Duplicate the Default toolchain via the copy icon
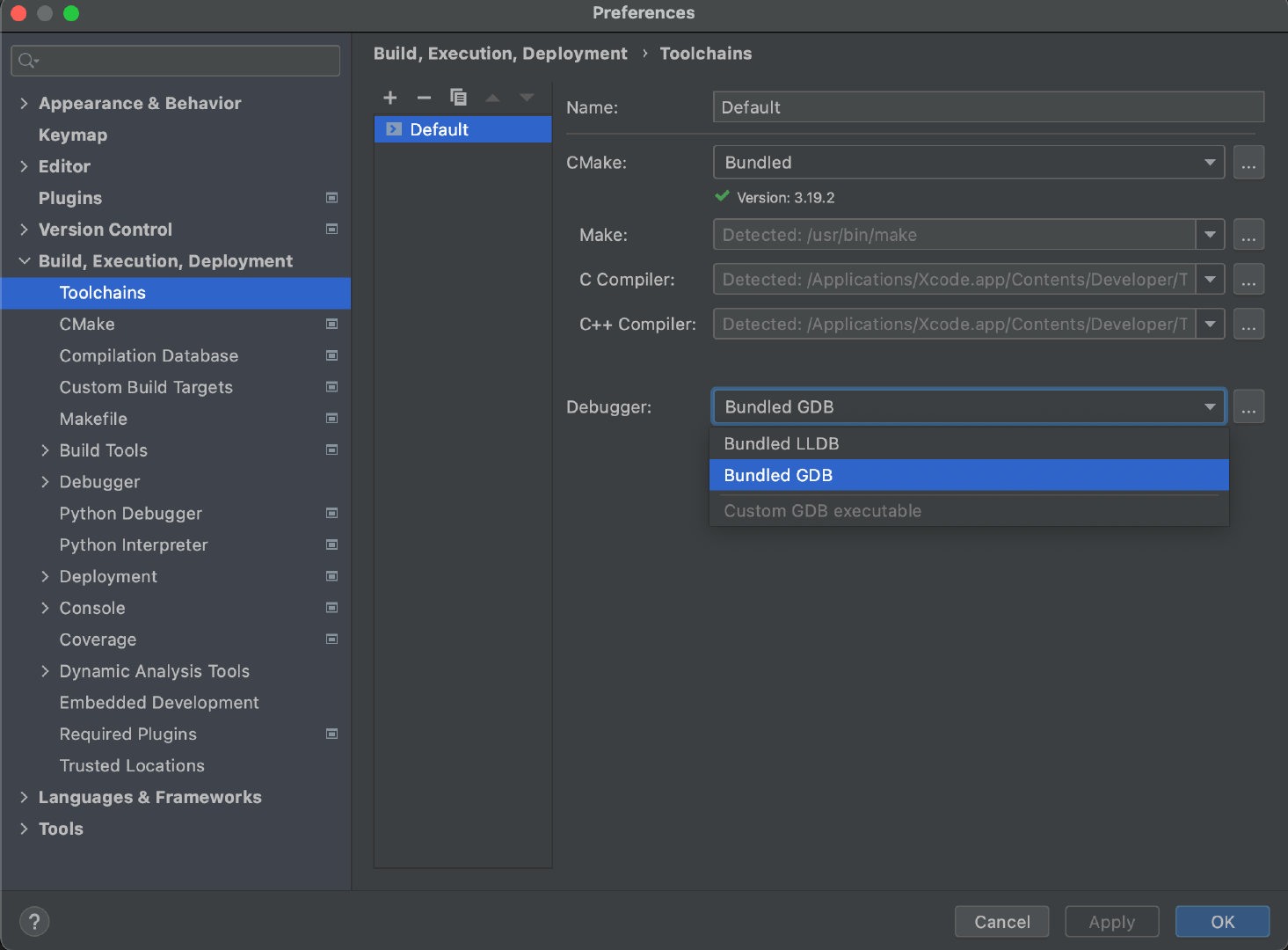The image size is (1288, 950). [x=458, y=98]
